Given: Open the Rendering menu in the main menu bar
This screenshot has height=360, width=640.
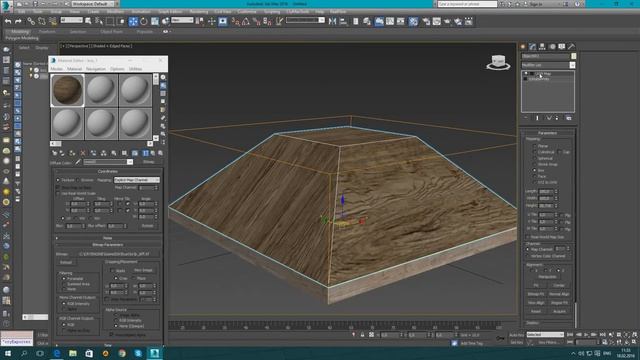Looking at the screenshot, I should 199,12.
